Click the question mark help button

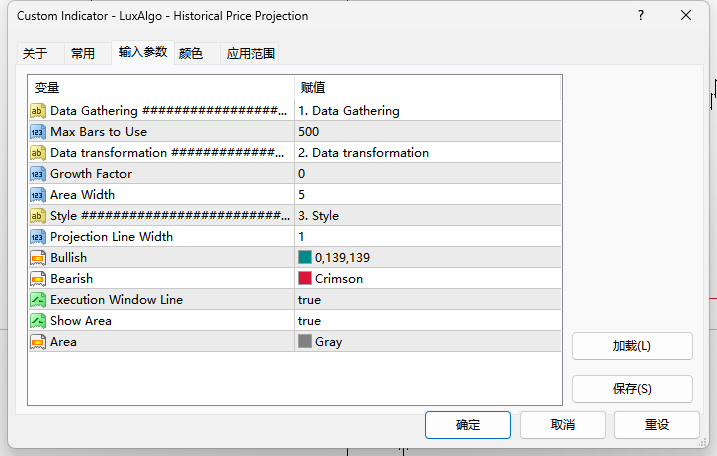(x=641, y=16)
